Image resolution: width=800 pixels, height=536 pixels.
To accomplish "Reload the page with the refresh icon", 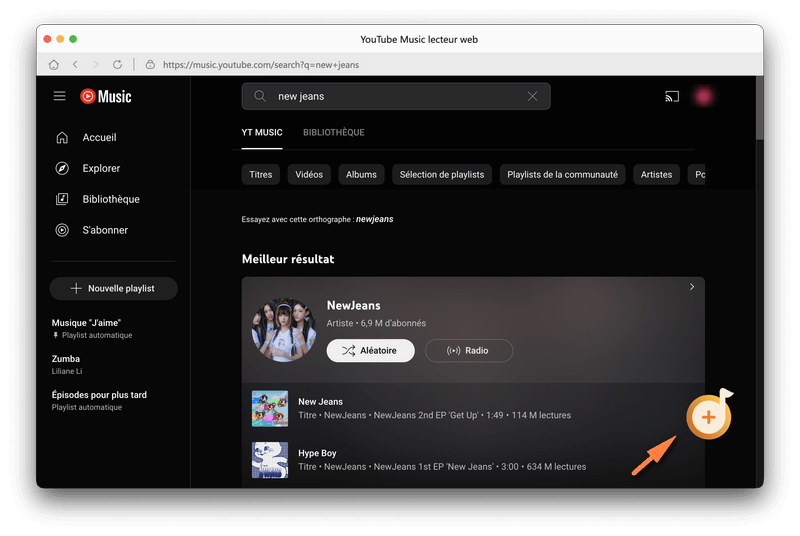I will tap(117, 64).
